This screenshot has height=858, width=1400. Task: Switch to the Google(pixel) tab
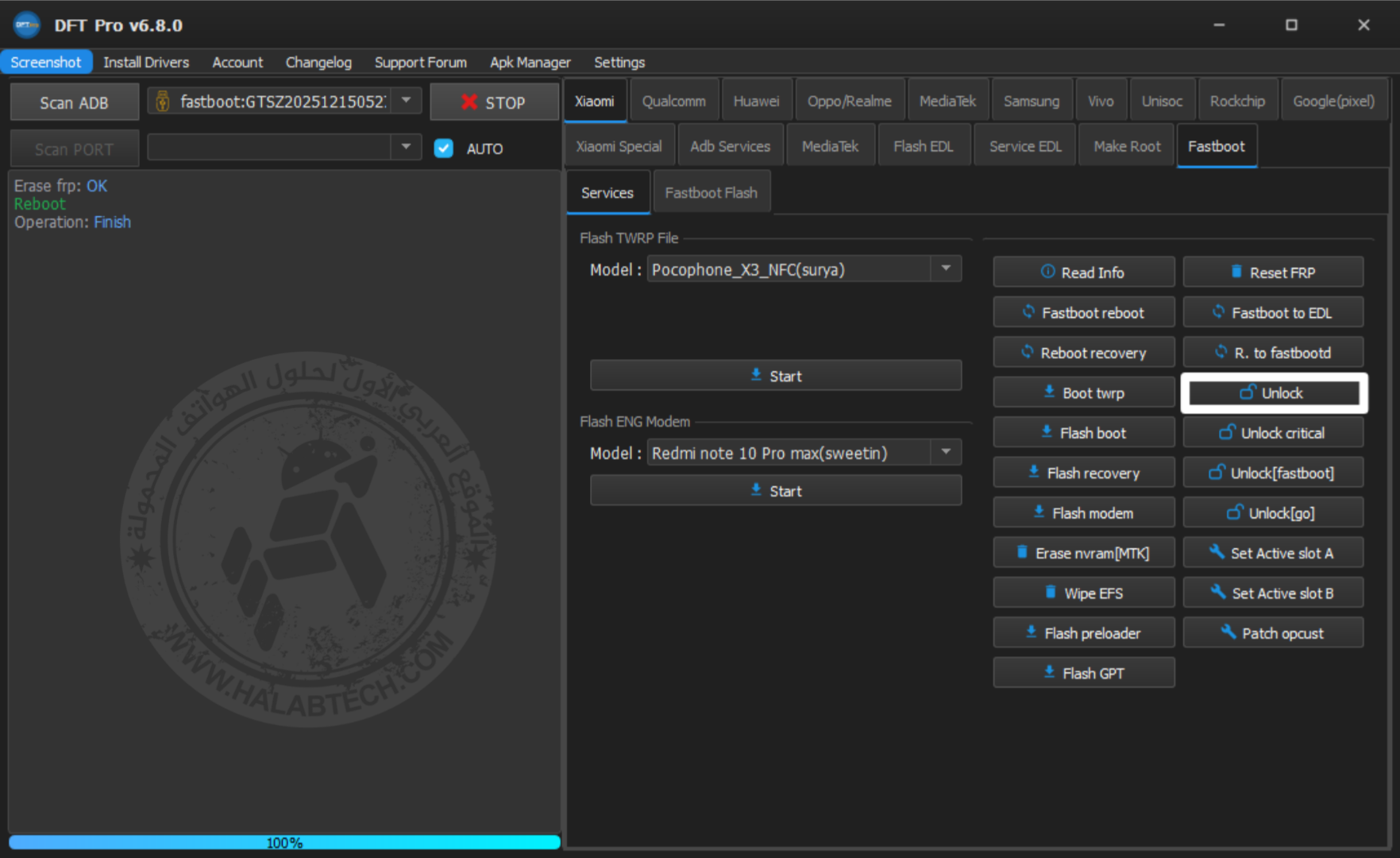click(1334, 101)
